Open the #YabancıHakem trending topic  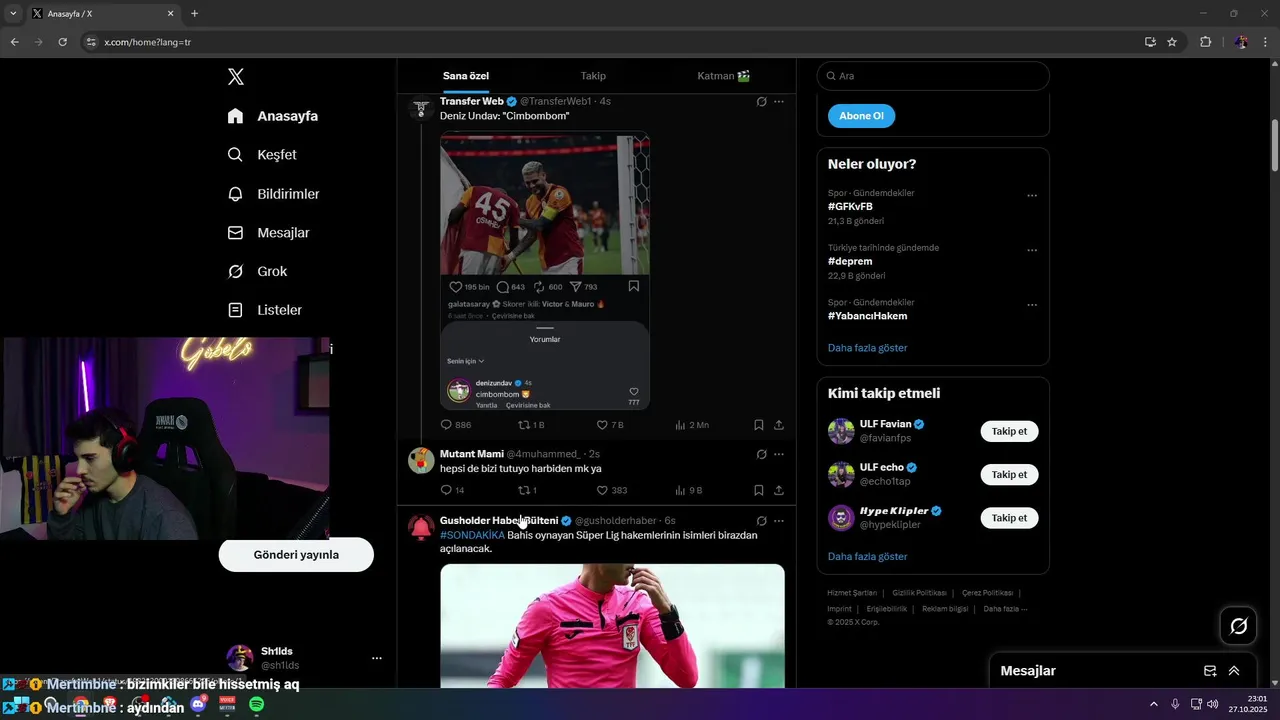[x=867, y=316]
